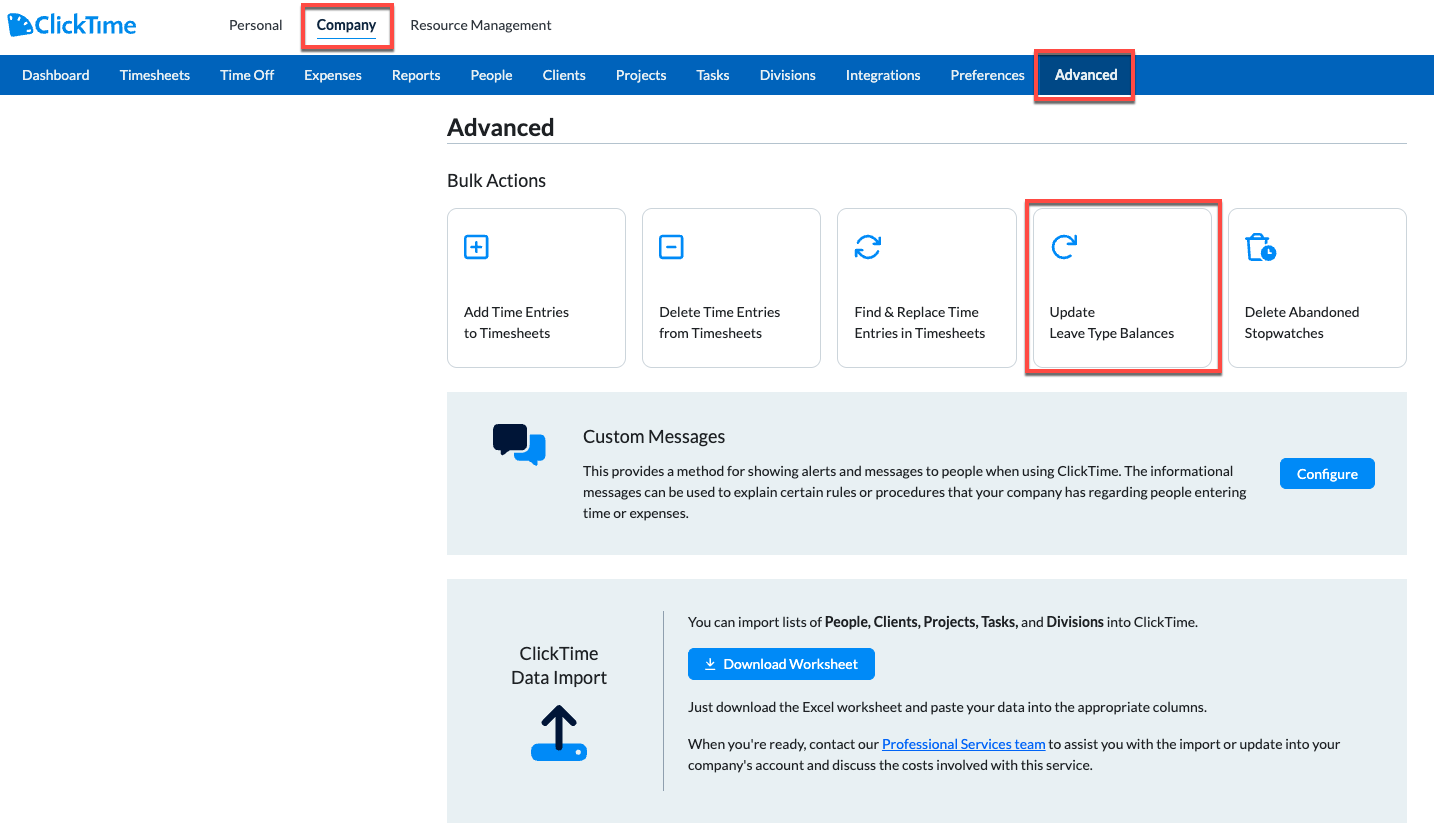The image size is (1434, 840).
Task: Open the Reports menu
Action: [416, 75]
